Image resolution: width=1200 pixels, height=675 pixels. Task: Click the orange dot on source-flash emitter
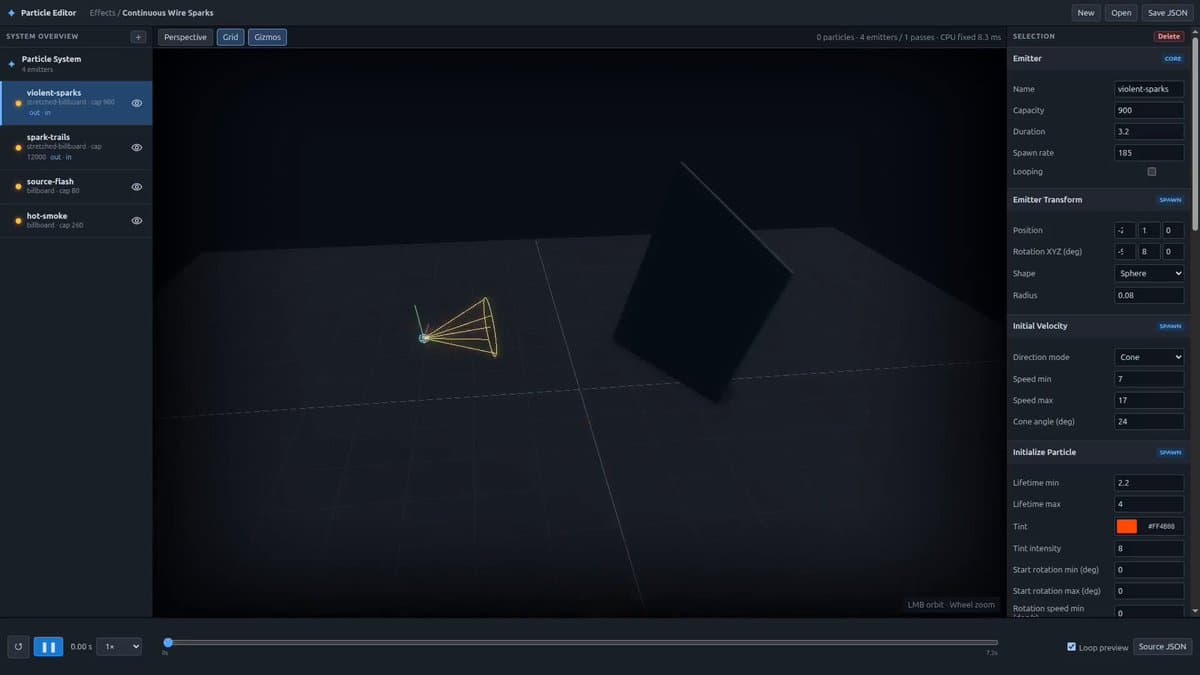[18, 186]
